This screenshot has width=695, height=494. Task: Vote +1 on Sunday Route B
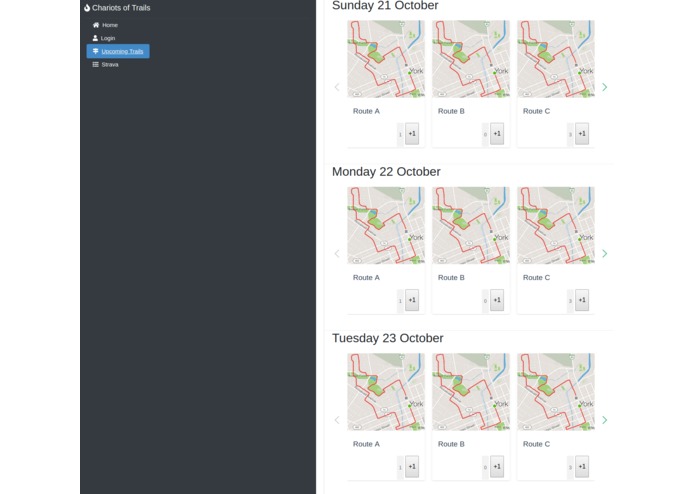[x=497, y=134]
